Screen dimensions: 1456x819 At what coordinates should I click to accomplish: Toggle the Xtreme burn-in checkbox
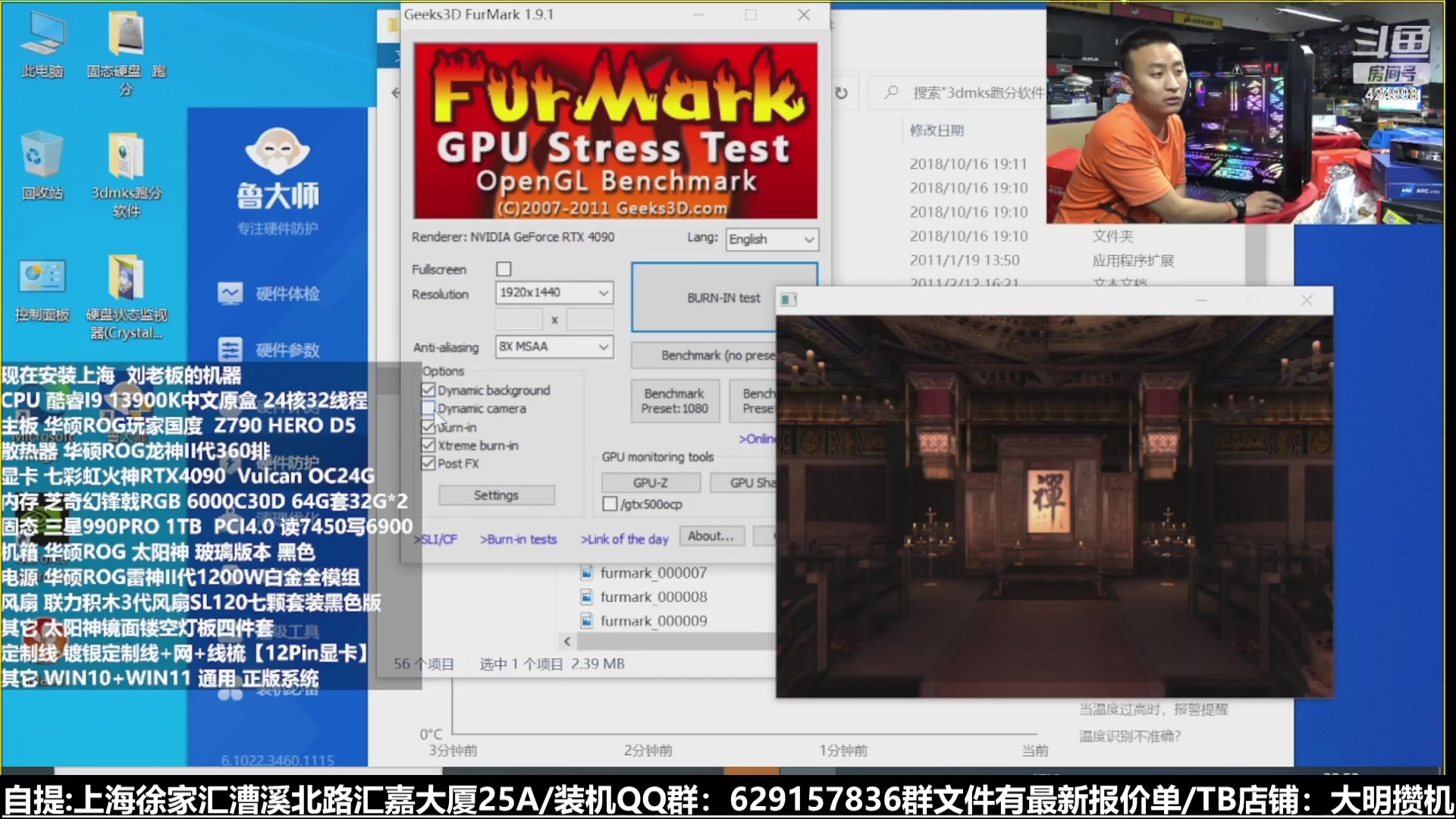[428, 445]
